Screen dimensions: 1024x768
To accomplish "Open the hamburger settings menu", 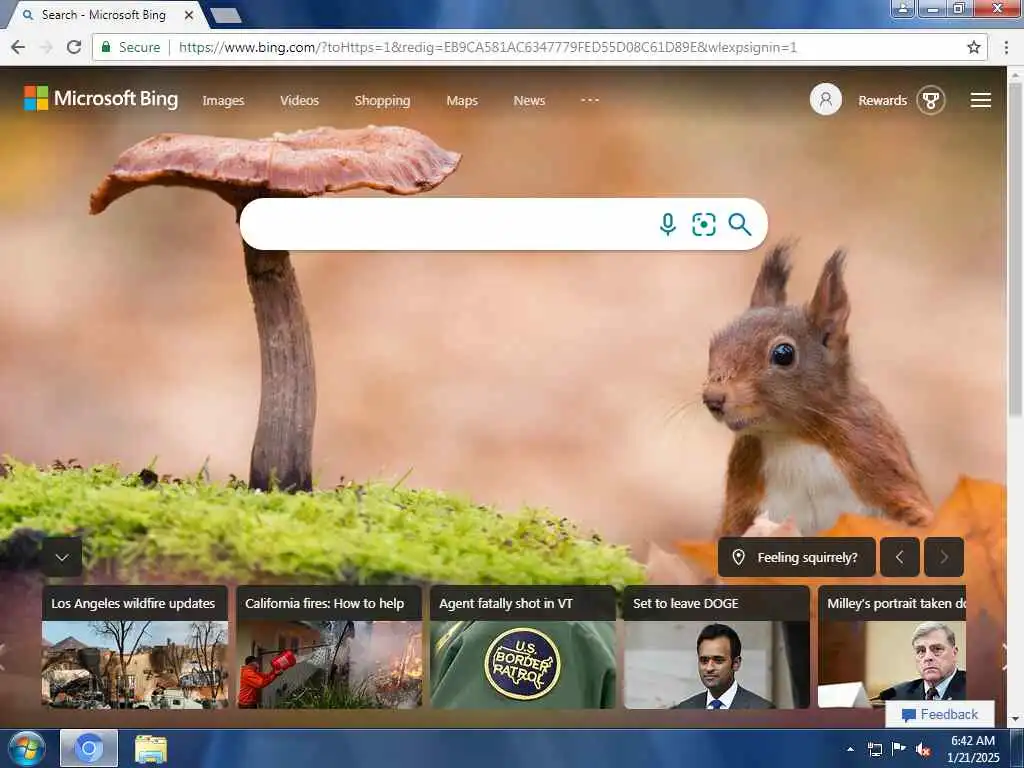I will (980, 100).
